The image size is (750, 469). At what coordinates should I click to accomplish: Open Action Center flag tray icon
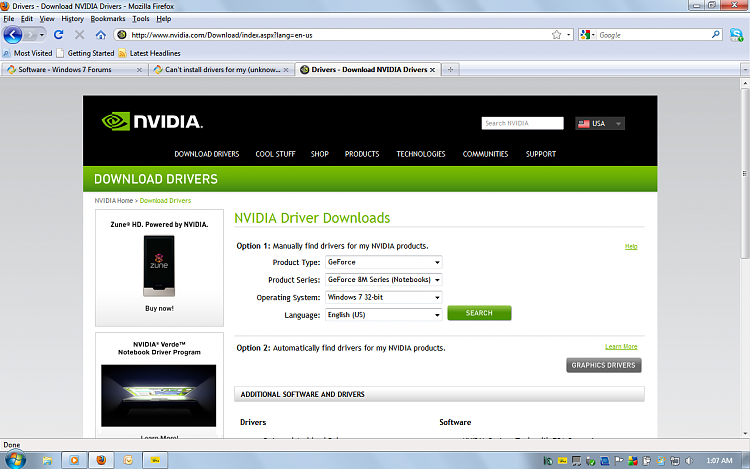click(618, 461)
